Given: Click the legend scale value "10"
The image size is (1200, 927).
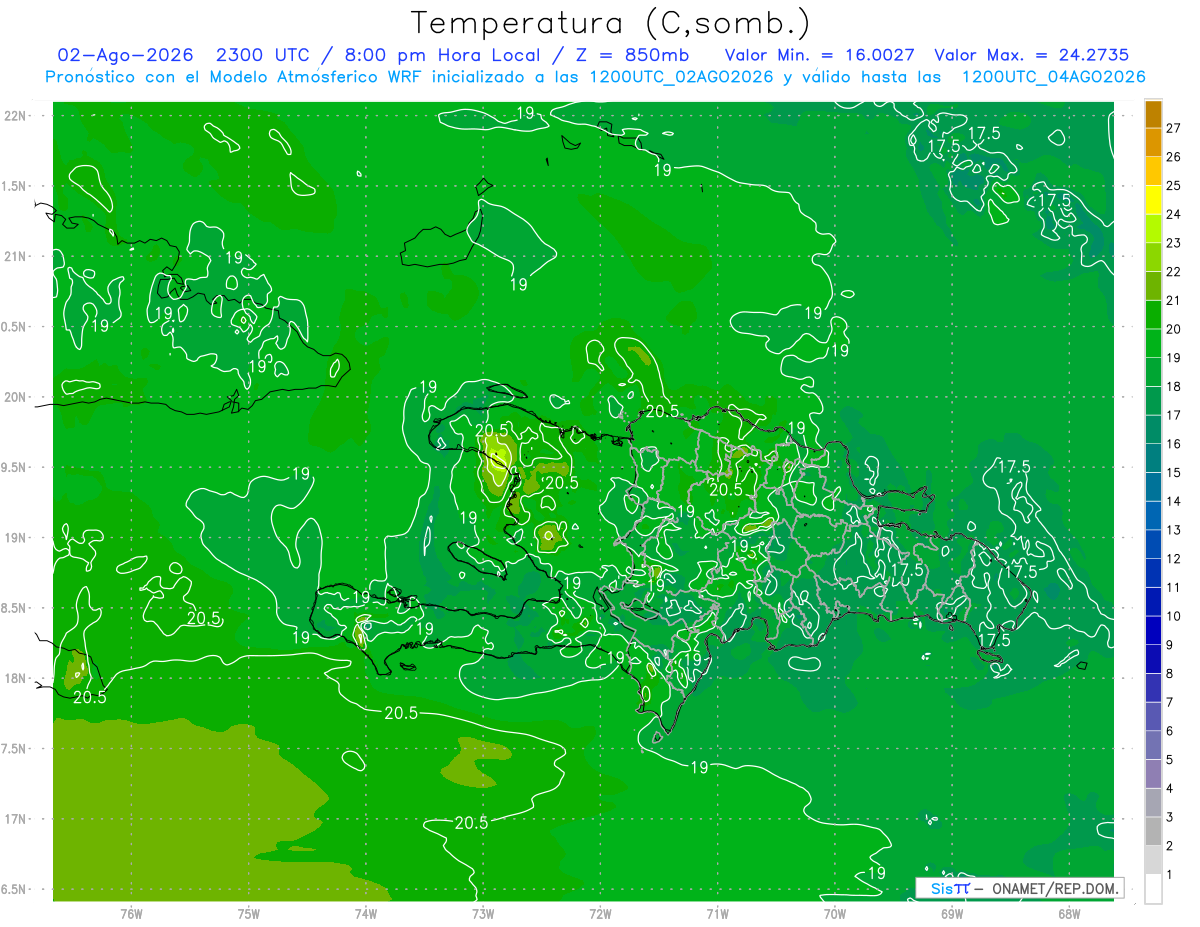Looking at the screenshot, I should [x=1173, y=616].
